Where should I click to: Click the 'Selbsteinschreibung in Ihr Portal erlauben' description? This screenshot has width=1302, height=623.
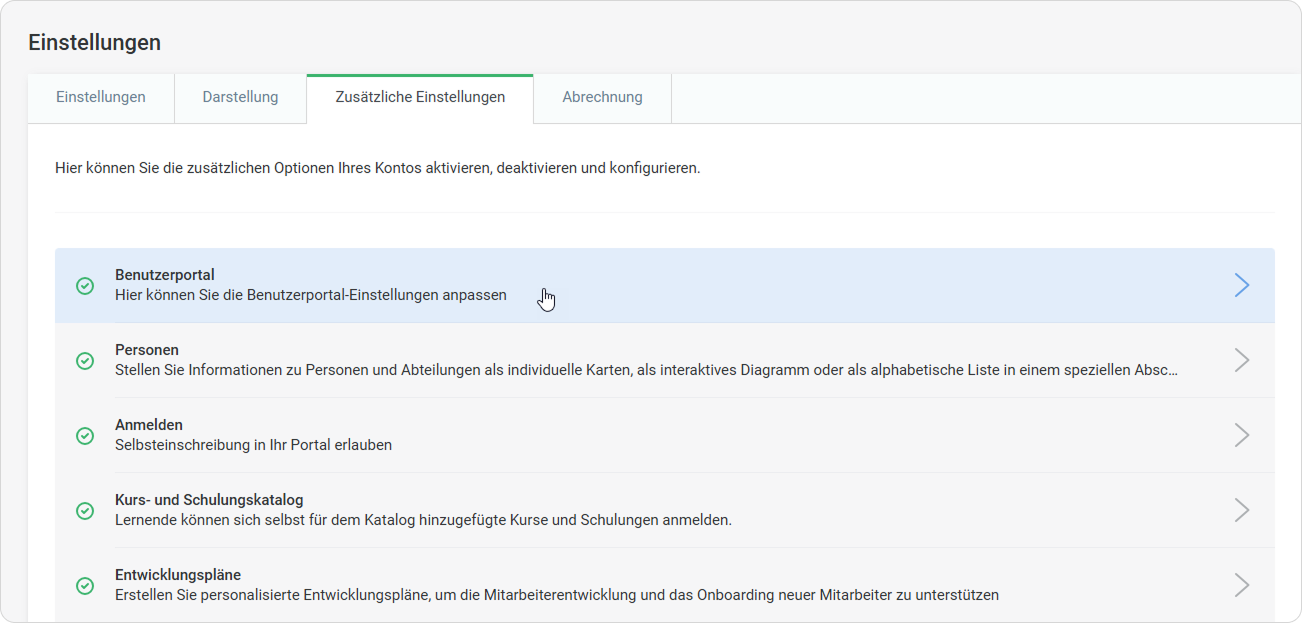click(253, 445)
